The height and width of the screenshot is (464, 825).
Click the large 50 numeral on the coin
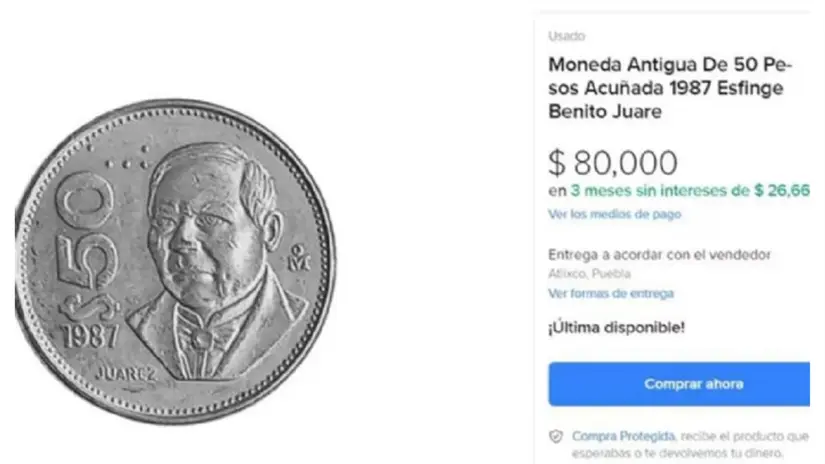click(x=86, y=230)
